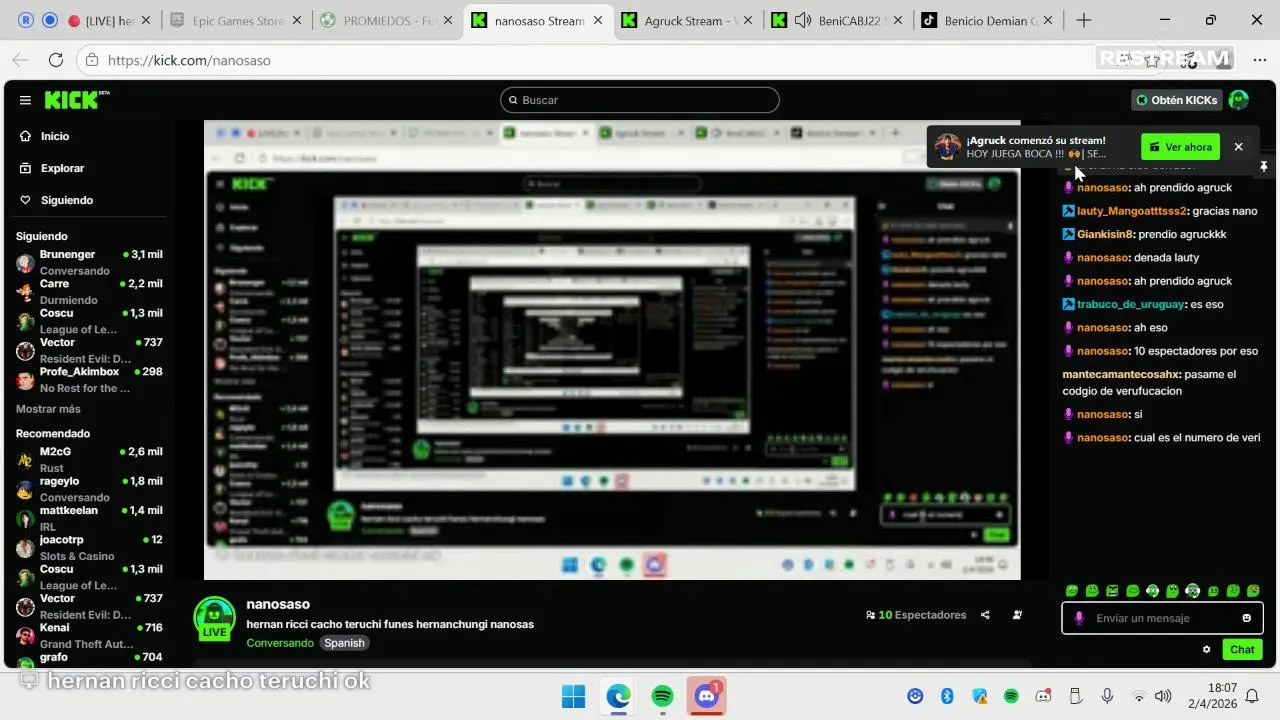Open Siguiendo with heart icon
1280x720 pixels.
66,200
